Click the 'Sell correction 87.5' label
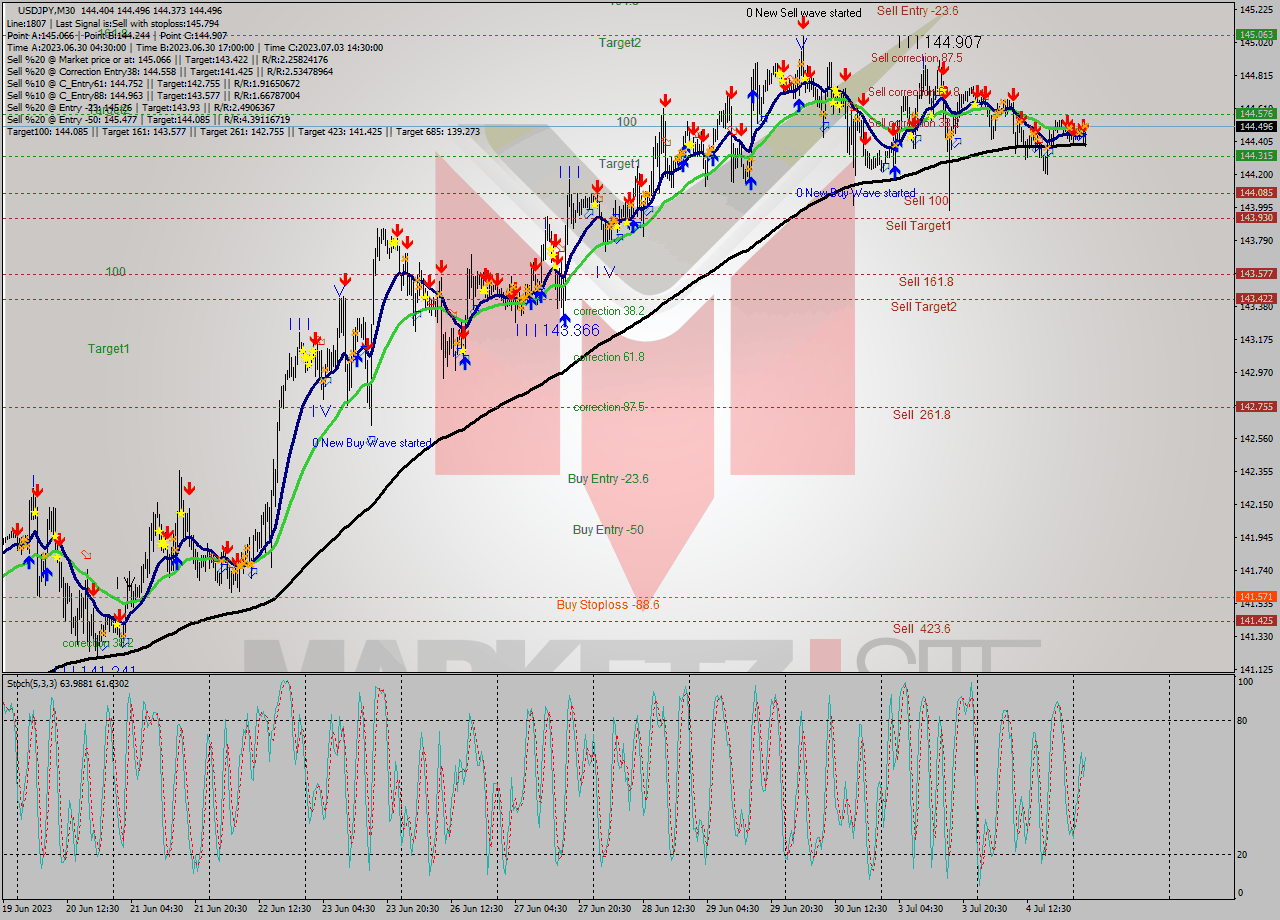 916,58
